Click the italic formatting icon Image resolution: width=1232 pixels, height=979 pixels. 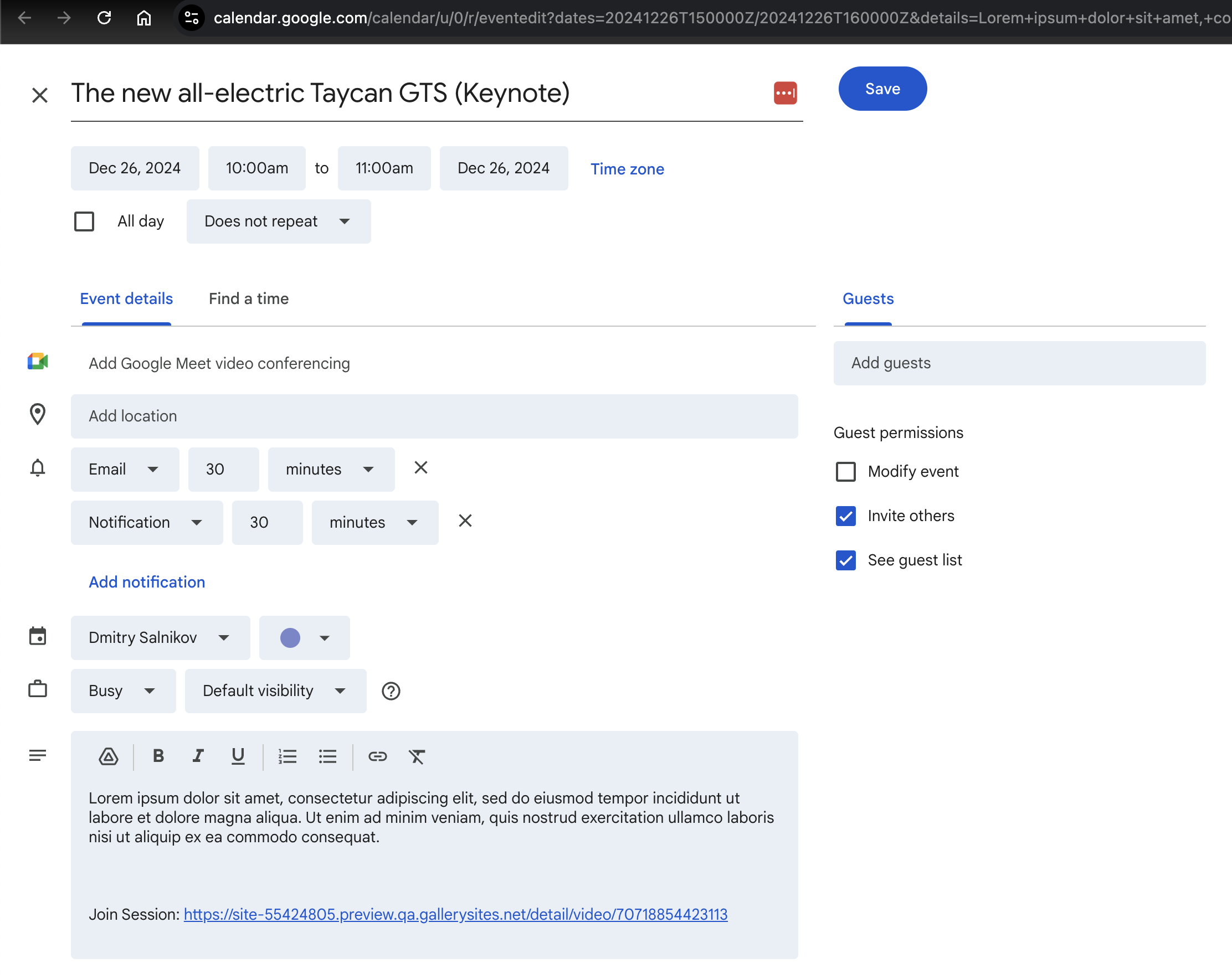pyautogui.click(x=197, y=757)
